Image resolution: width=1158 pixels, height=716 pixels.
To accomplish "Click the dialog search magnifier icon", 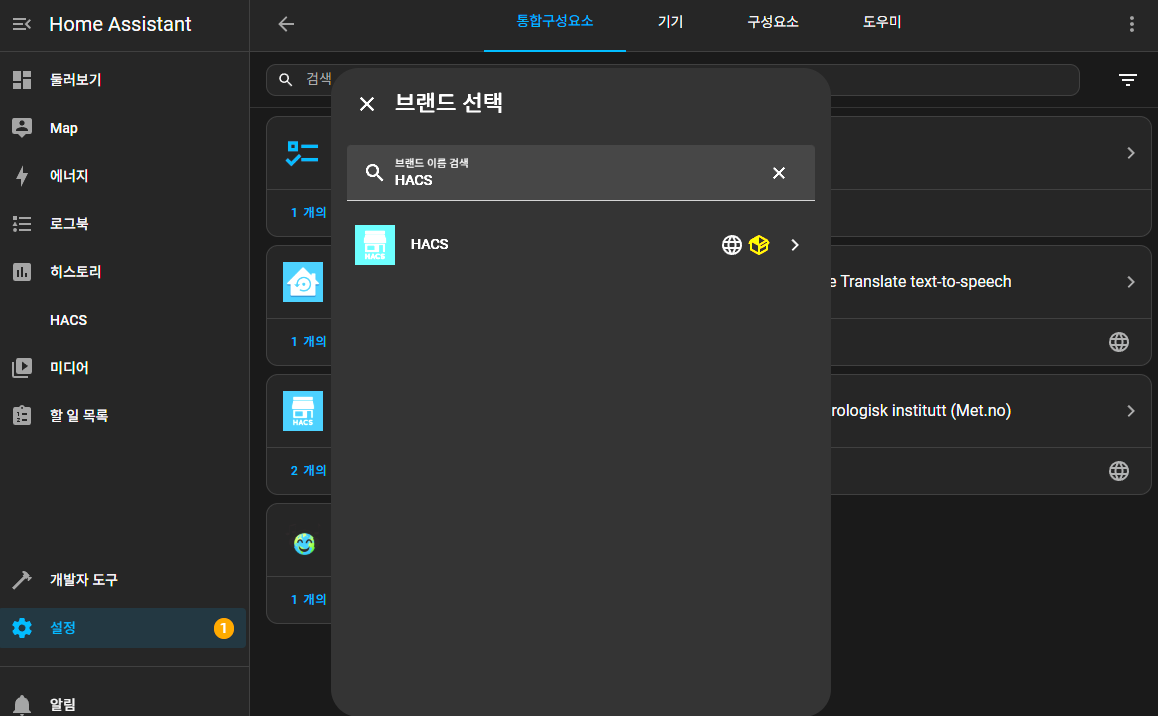I will (x=374, y=173).
